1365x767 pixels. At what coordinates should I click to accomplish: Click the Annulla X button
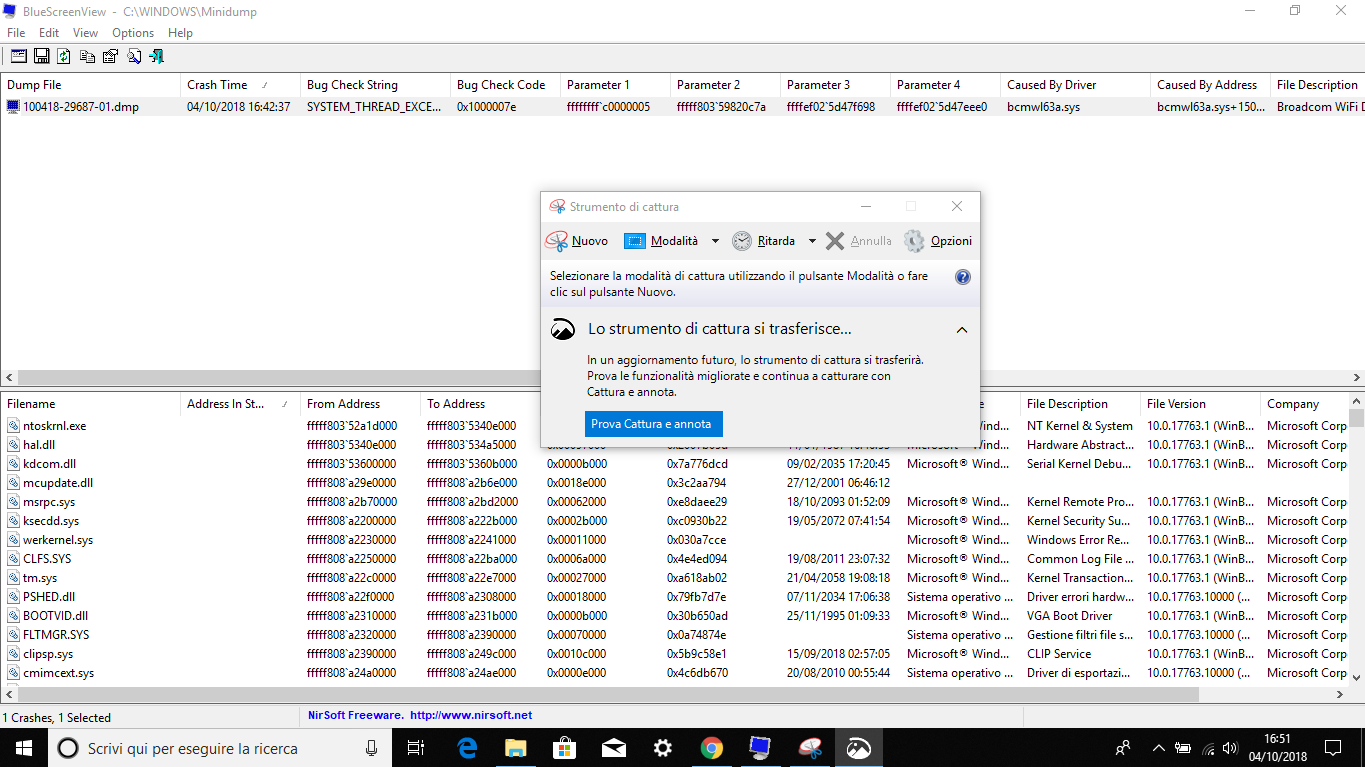click(x=858, y=241)
